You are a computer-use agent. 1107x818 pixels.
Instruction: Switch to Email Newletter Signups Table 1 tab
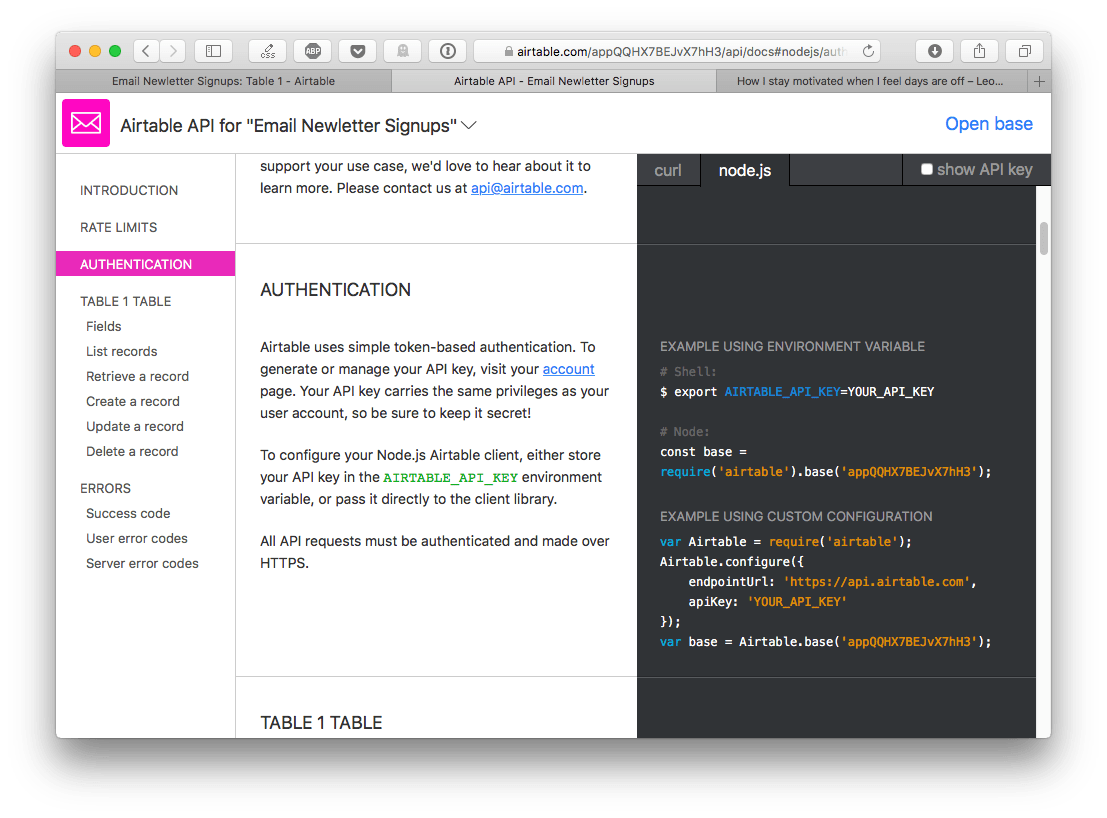pos(224,81)
